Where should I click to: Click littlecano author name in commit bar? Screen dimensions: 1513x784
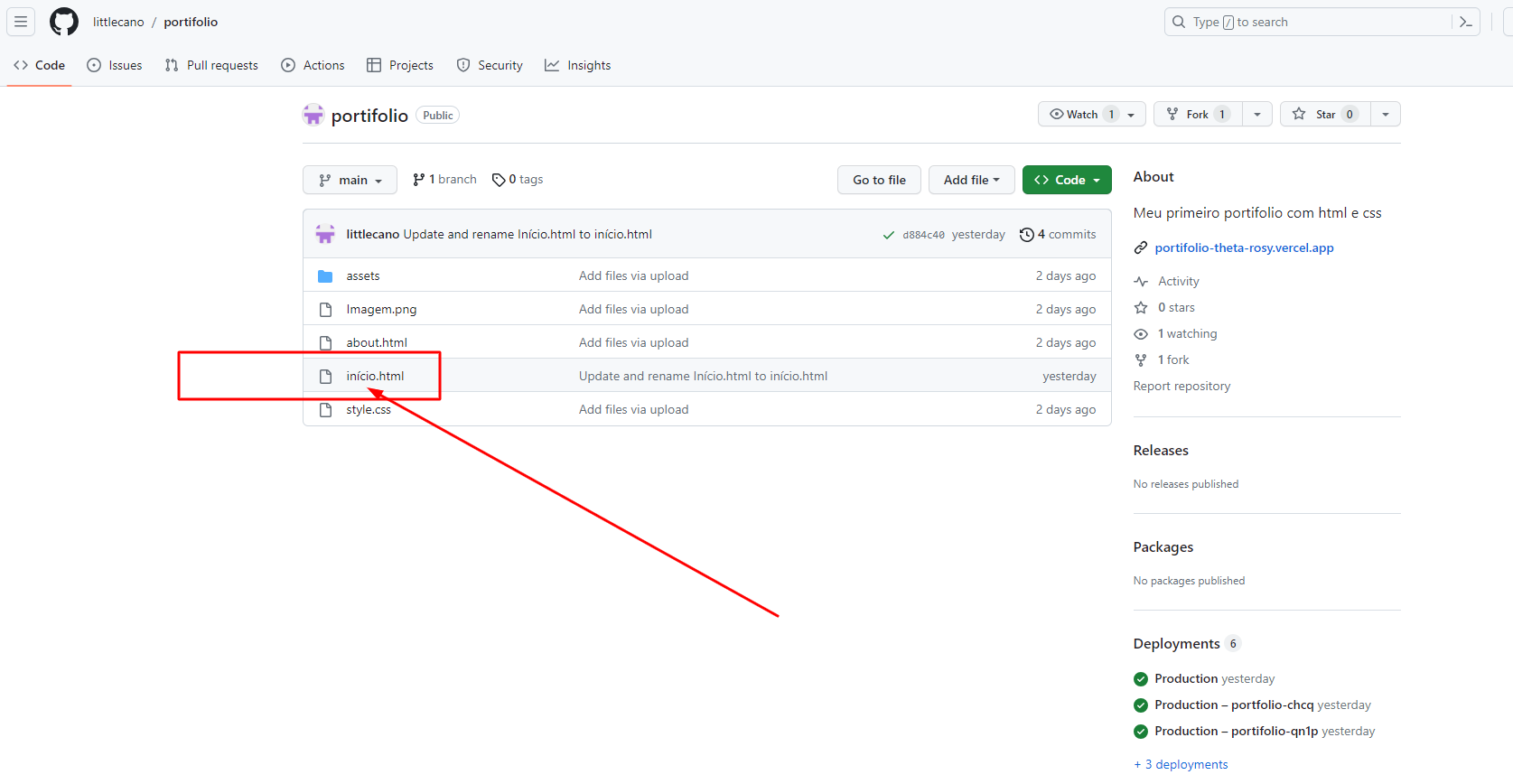(x=372, y=234)
